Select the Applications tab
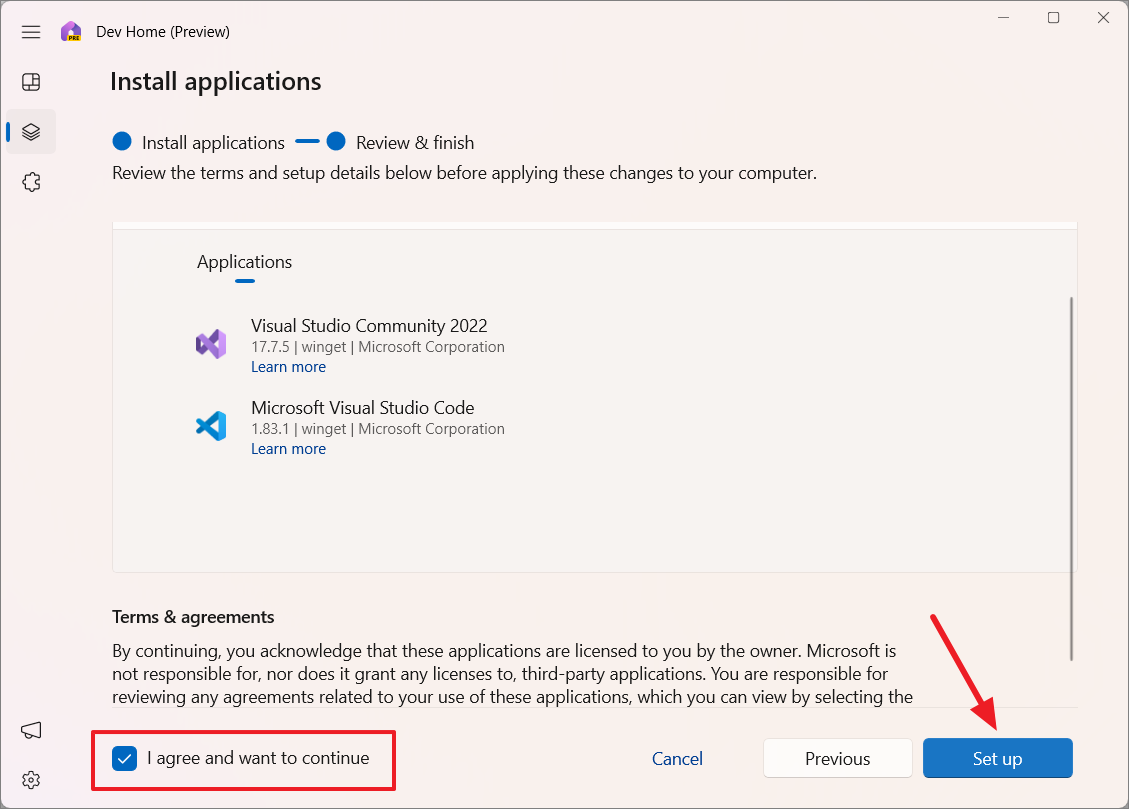This screenshot has height=809, width=1129. (244, 262)
